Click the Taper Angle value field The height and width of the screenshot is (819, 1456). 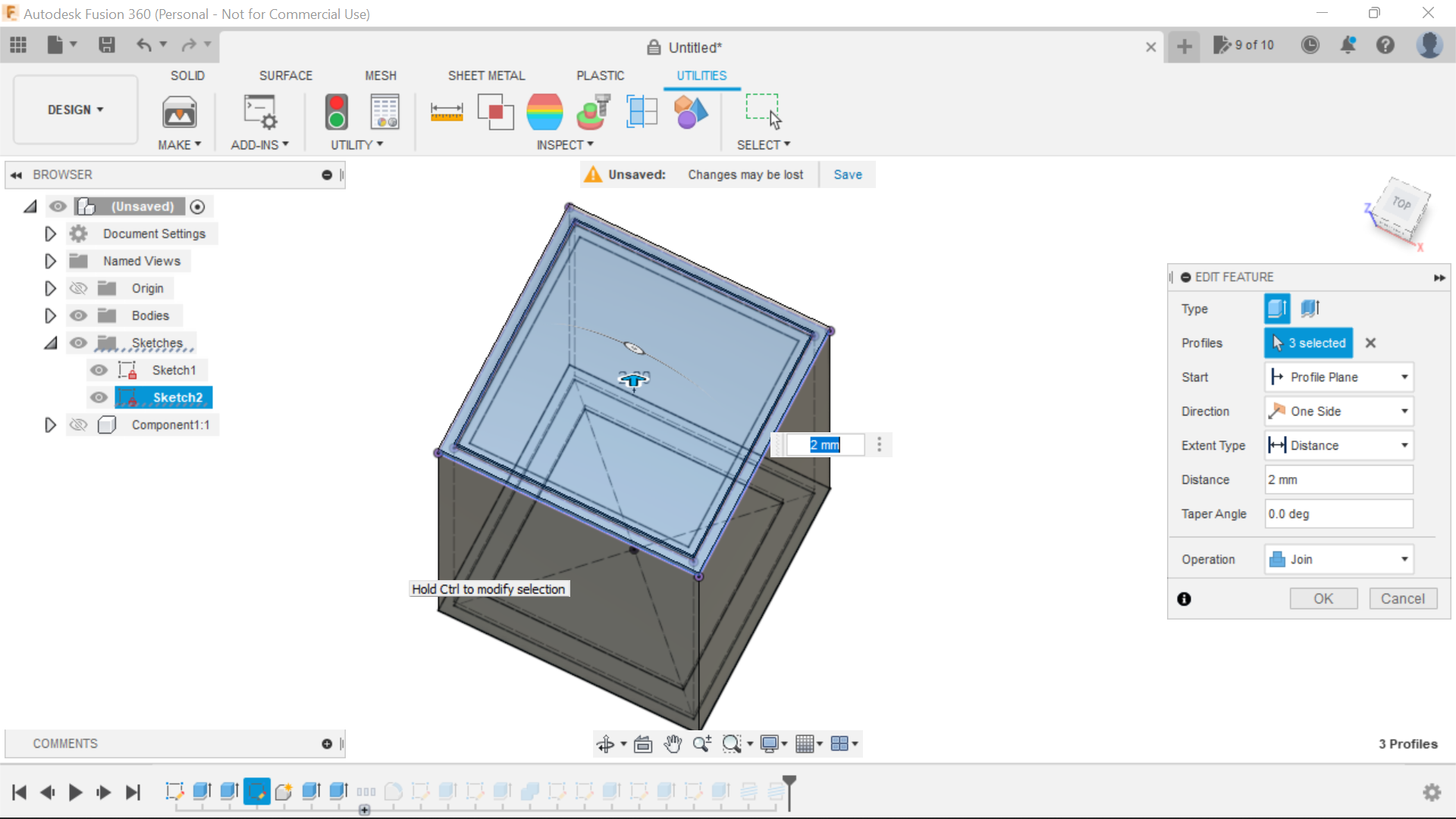pos(1338,513)
